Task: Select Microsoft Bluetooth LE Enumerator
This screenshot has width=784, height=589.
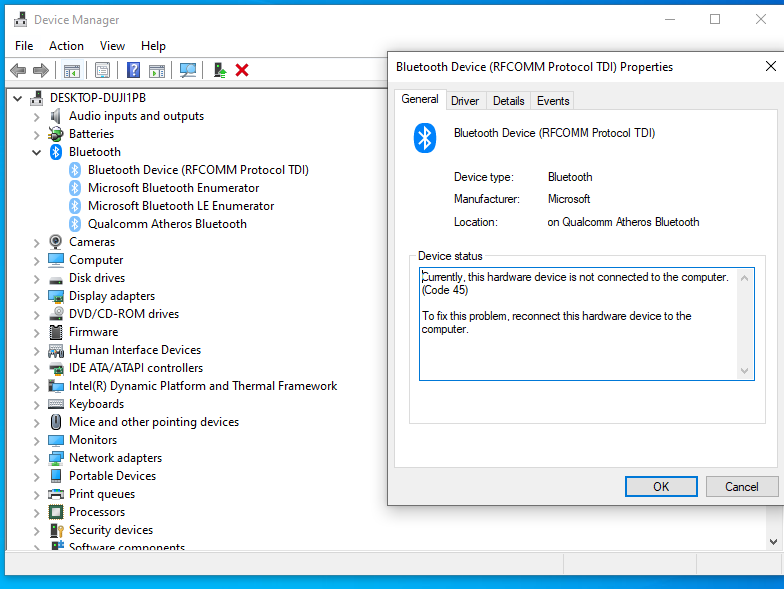Action: 181,206
